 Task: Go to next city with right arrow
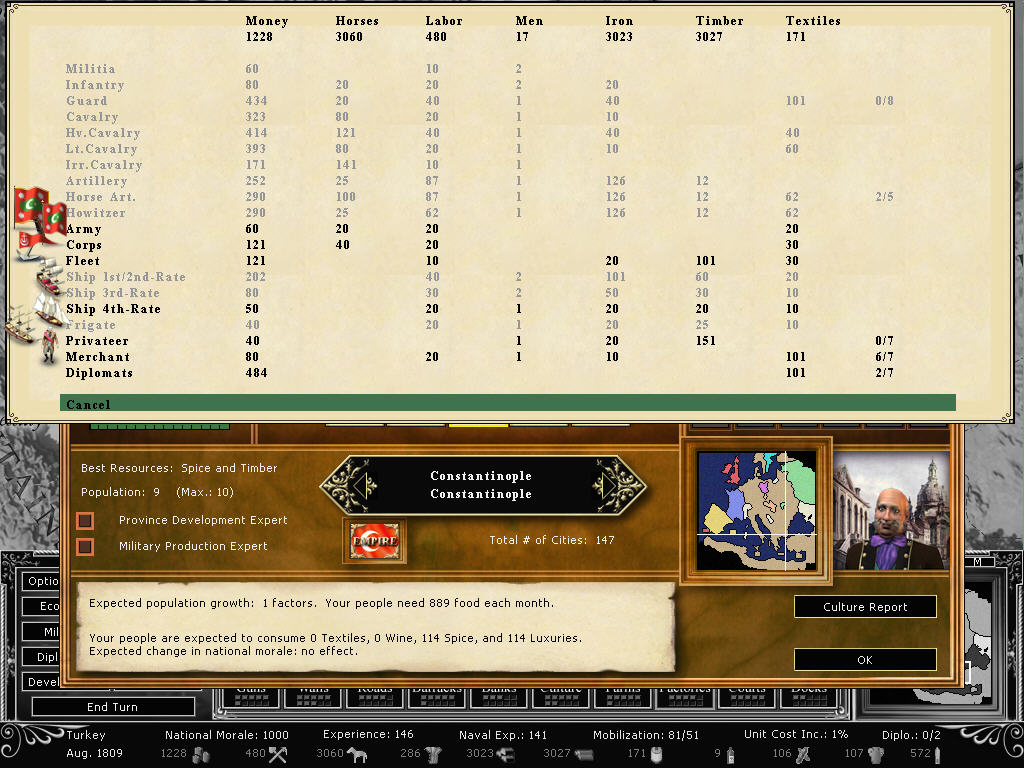point(610,485)
